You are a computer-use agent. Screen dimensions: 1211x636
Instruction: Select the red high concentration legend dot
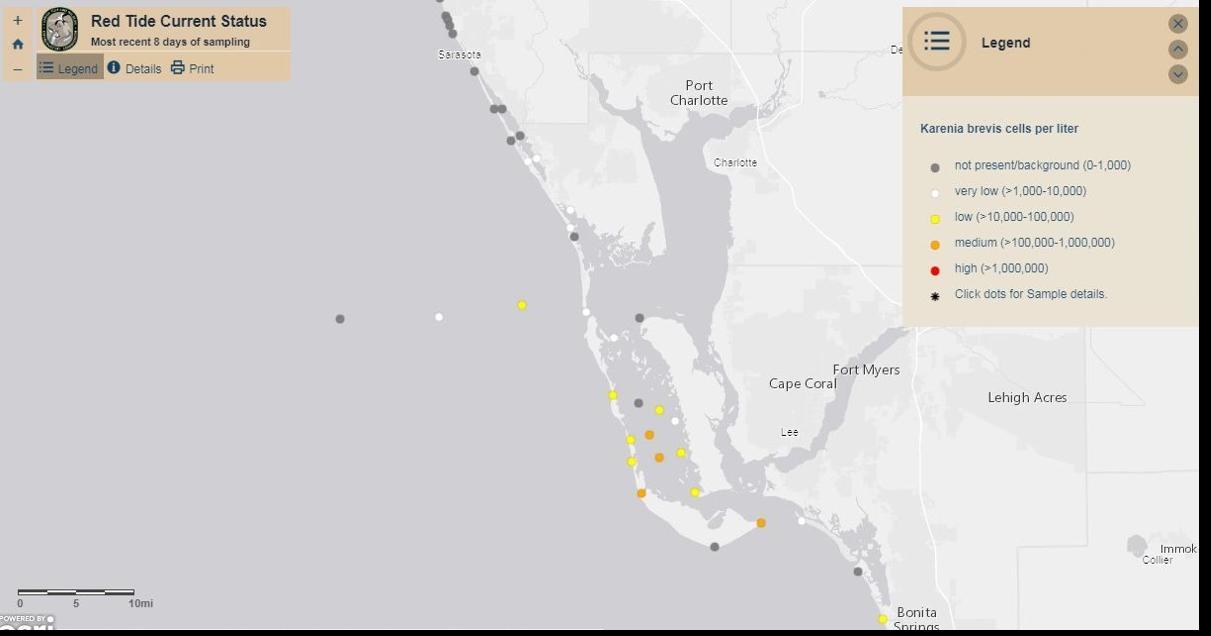click(x=932, y=268)
